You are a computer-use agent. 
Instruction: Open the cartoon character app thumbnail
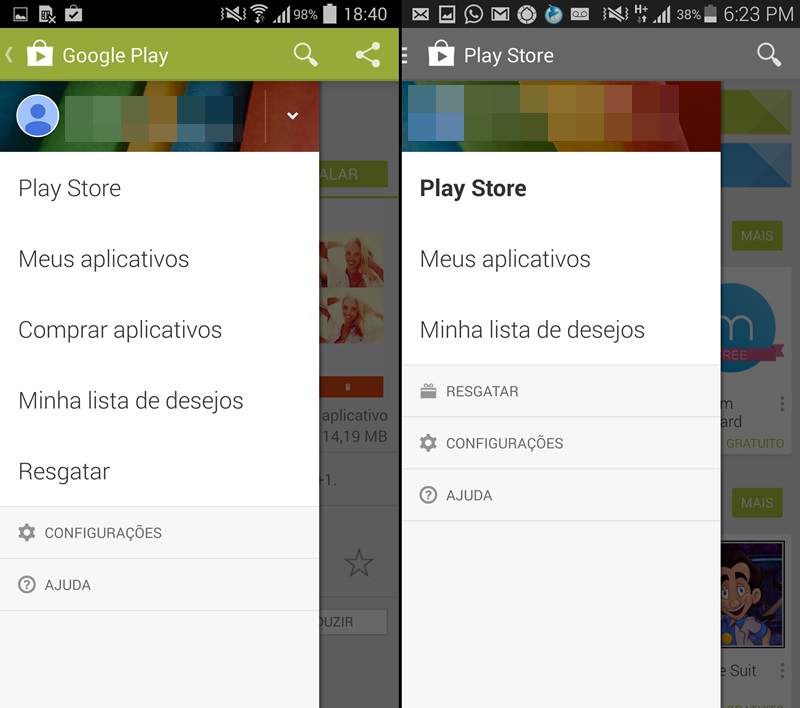point(753,595)
